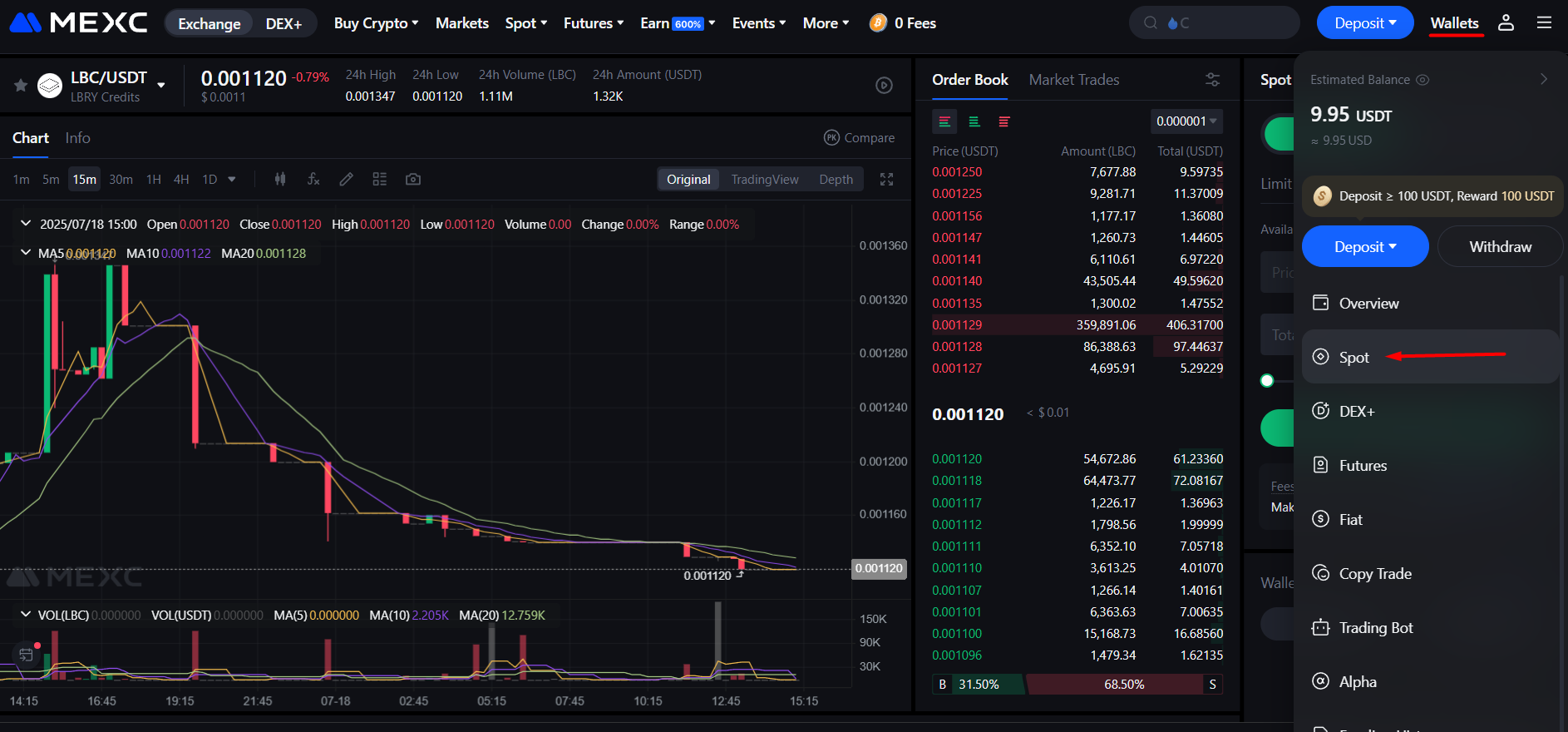Click the LBC coin logo
Screen dimensions: 1568x732
click(x=50, y=86)
